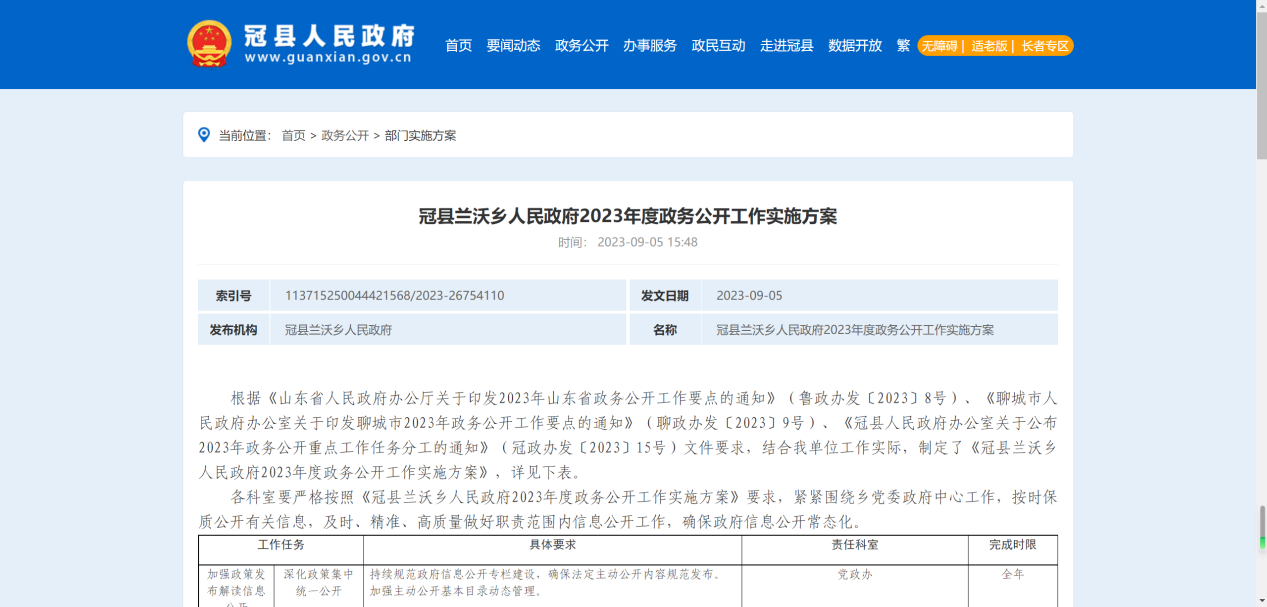Viewport: 1267px width, 607px height.
Task: Click the 名称 value cell text
Action: pyautogui.click(x=855, y=330)
